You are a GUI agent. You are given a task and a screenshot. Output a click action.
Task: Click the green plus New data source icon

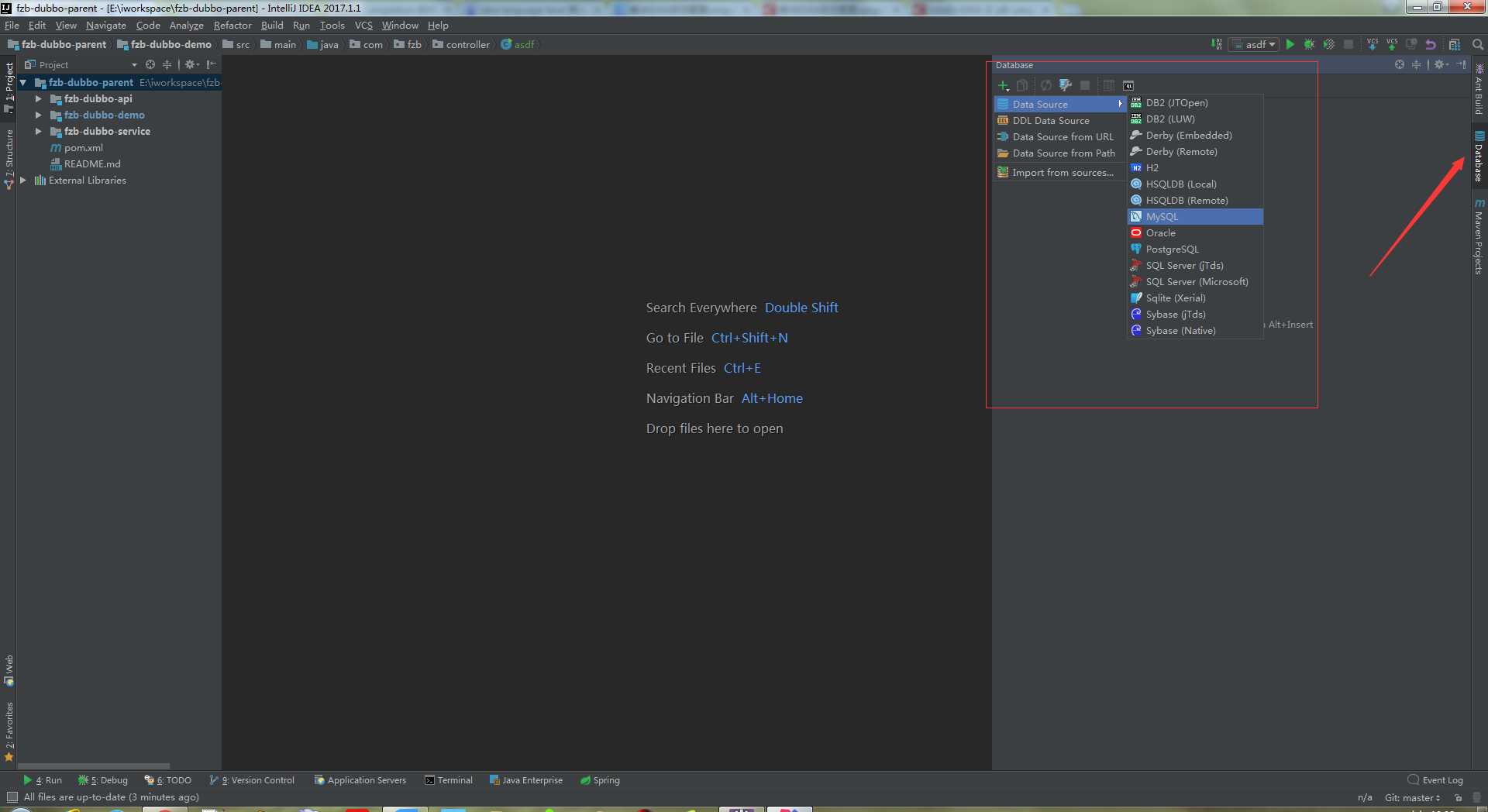pyautogui.click(x=1003, y=85)
